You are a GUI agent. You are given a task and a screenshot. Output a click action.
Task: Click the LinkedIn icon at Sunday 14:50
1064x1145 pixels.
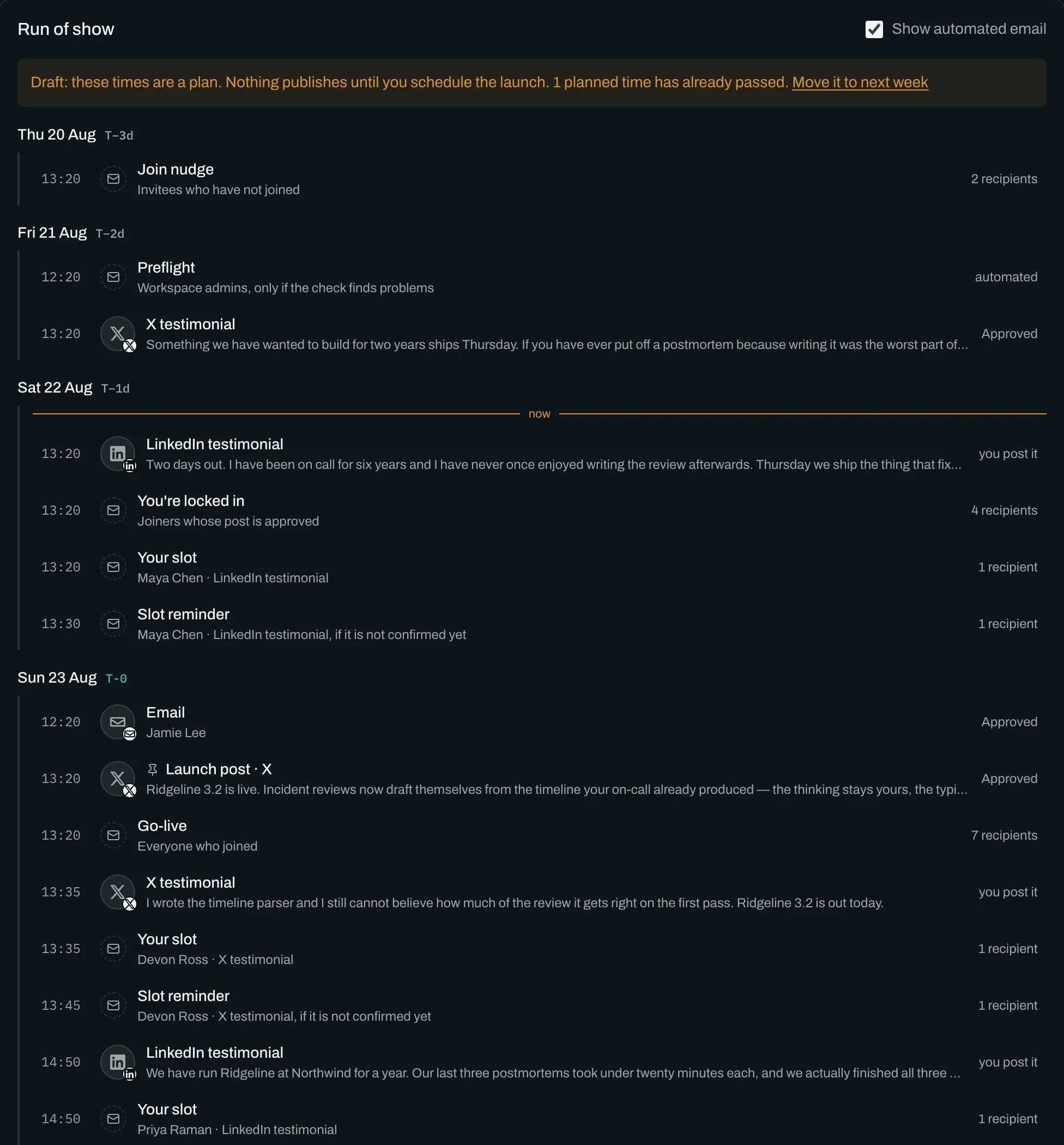coord(117,1062)
